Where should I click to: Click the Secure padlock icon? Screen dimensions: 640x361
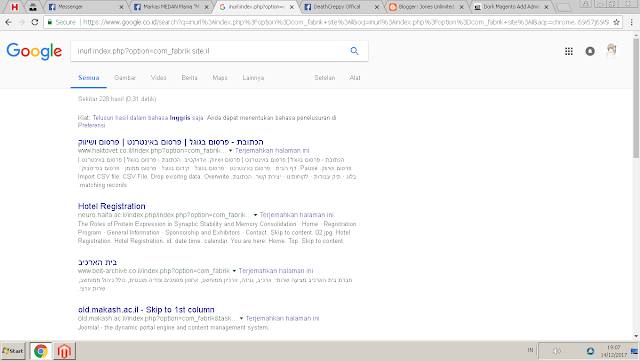tap(50, 22)
